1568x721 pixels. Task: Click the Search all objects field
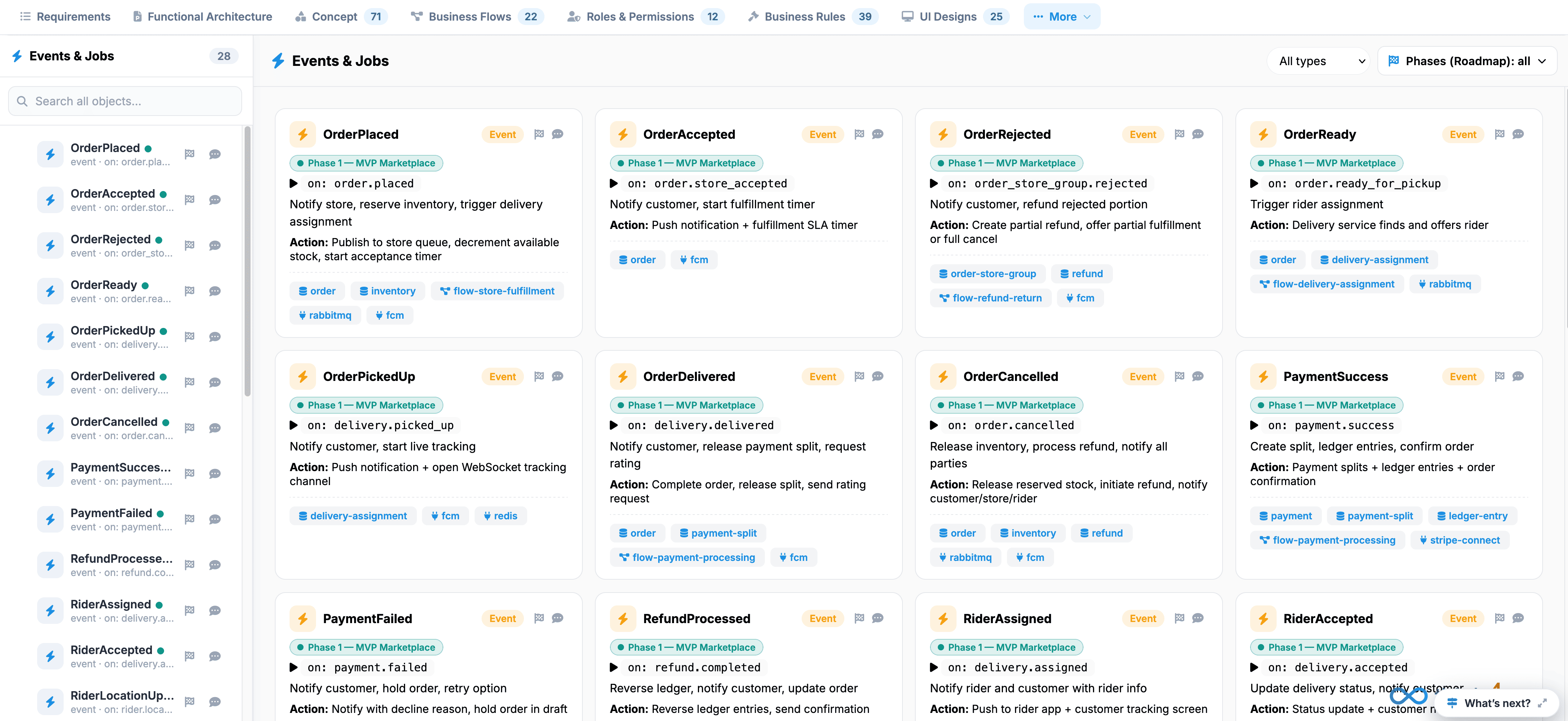pyautogui.click(x=125, y=101)
